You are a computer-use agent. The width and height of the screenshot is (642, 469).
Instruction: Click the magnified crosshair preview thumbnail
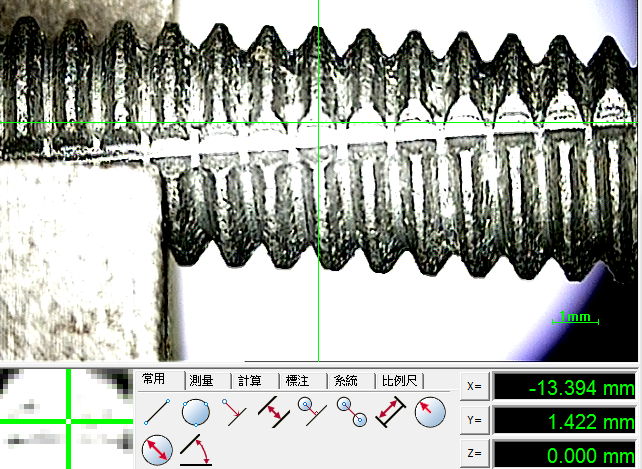tap(66, 418)
